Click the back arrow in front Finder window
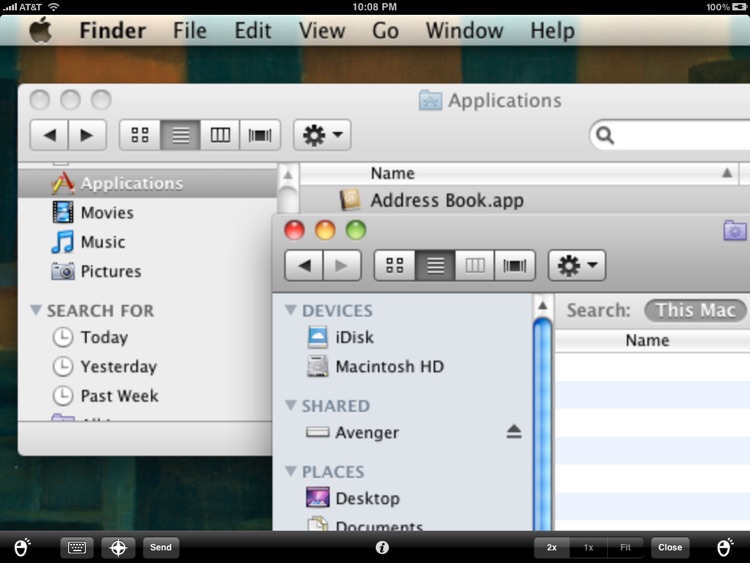The height and width of the screenshot is (563, 750). click(304, 265)
